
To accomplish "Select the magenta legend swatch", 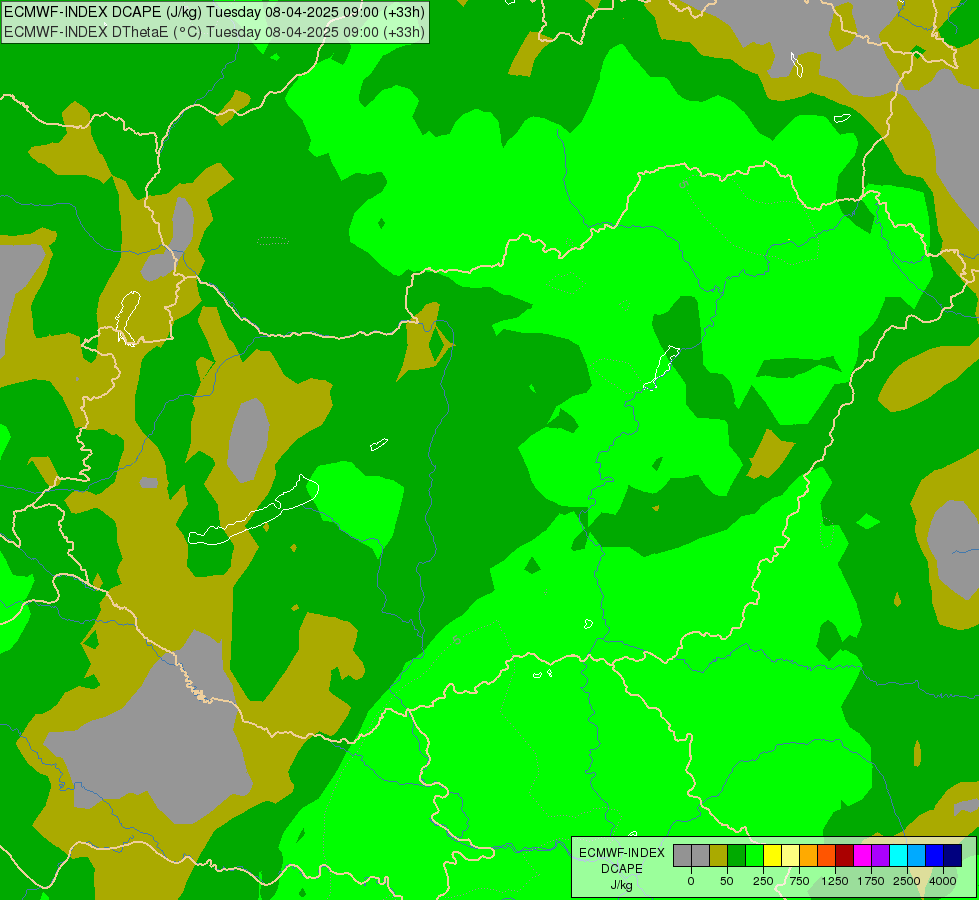I will [863, 856].
